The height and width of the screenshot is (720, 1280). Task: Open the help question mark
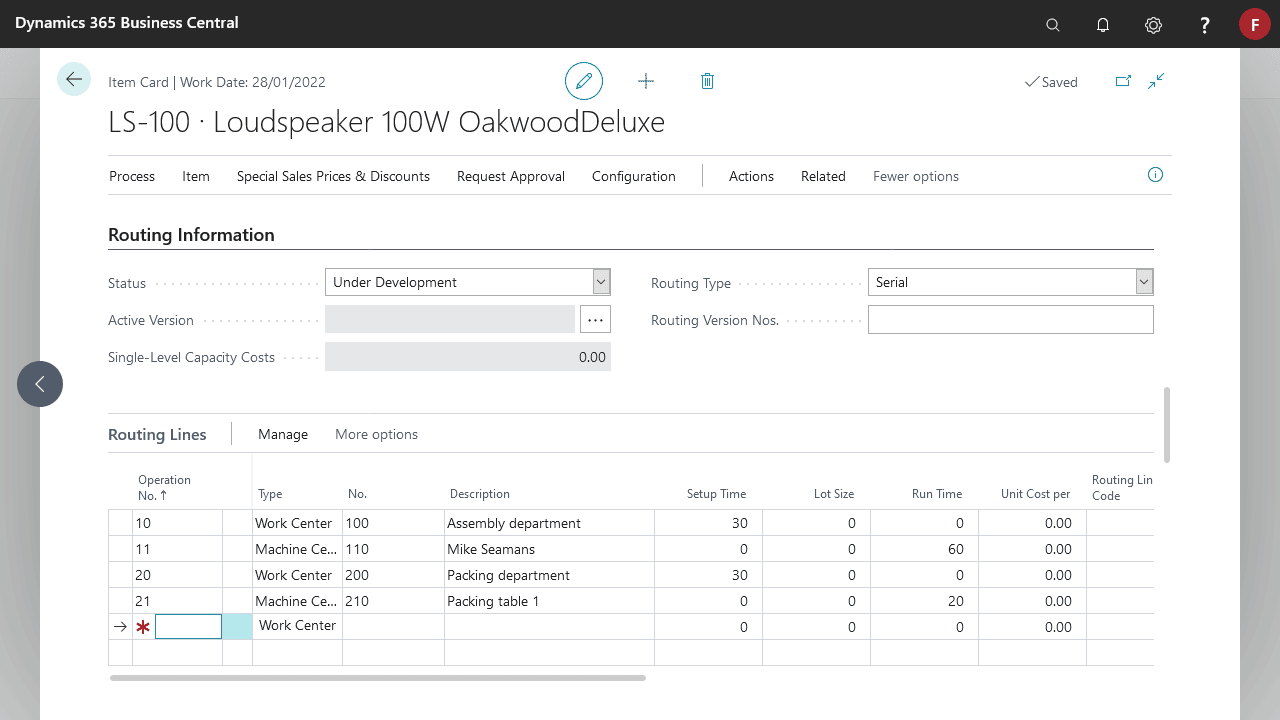point(1205,25)
